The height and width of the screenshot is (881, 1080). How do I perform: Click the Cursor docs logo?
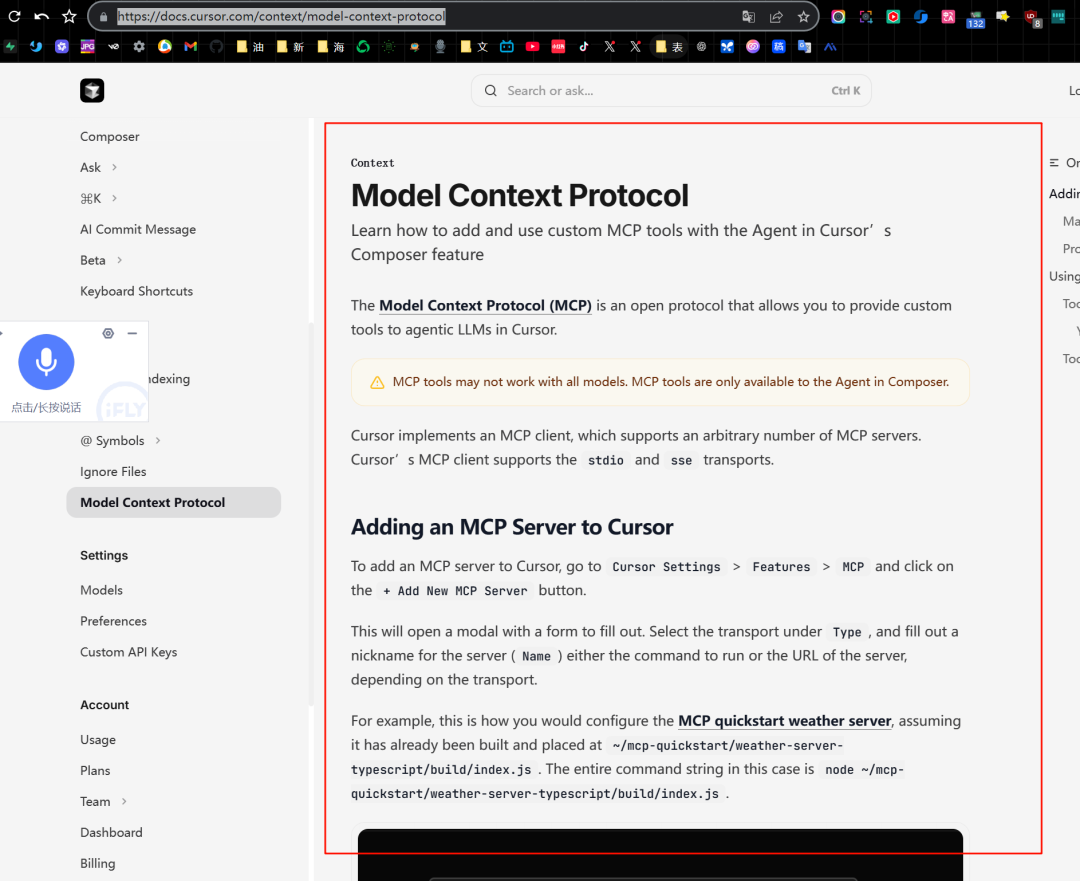tap(92, 90)
